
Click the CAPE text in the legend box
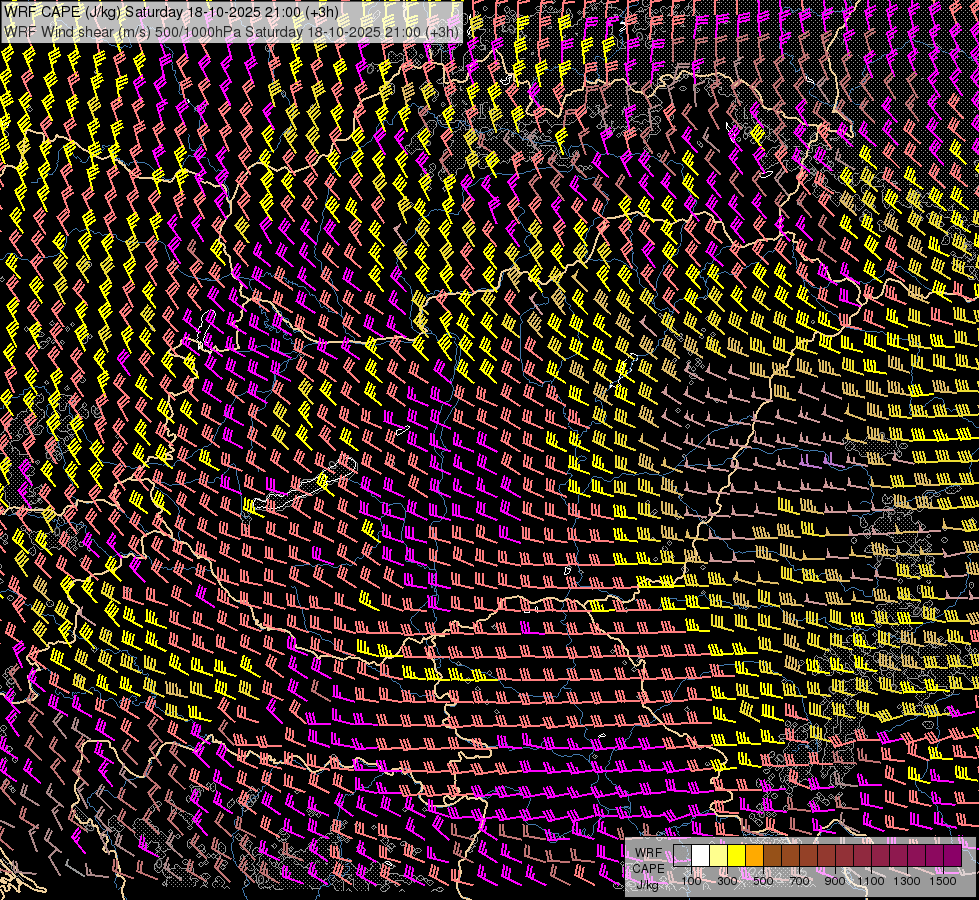coord(648,868)
